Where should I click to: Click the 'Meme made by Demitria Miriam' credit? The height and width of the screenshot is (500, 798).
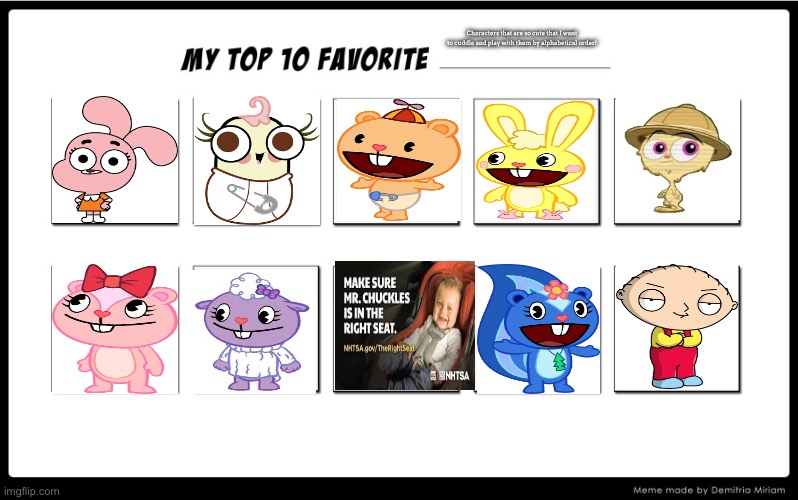tap(709, 490)
